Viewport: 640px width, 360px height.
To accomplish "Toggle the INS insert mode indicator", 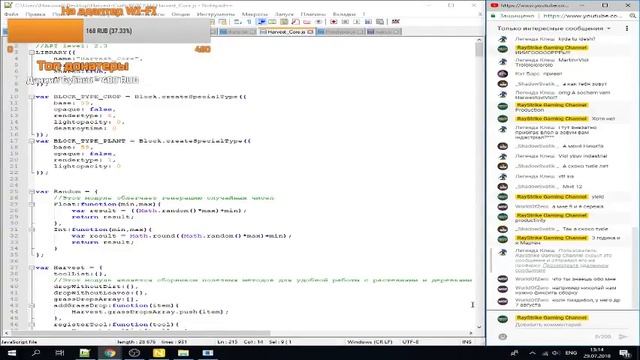I will point(467,342).
